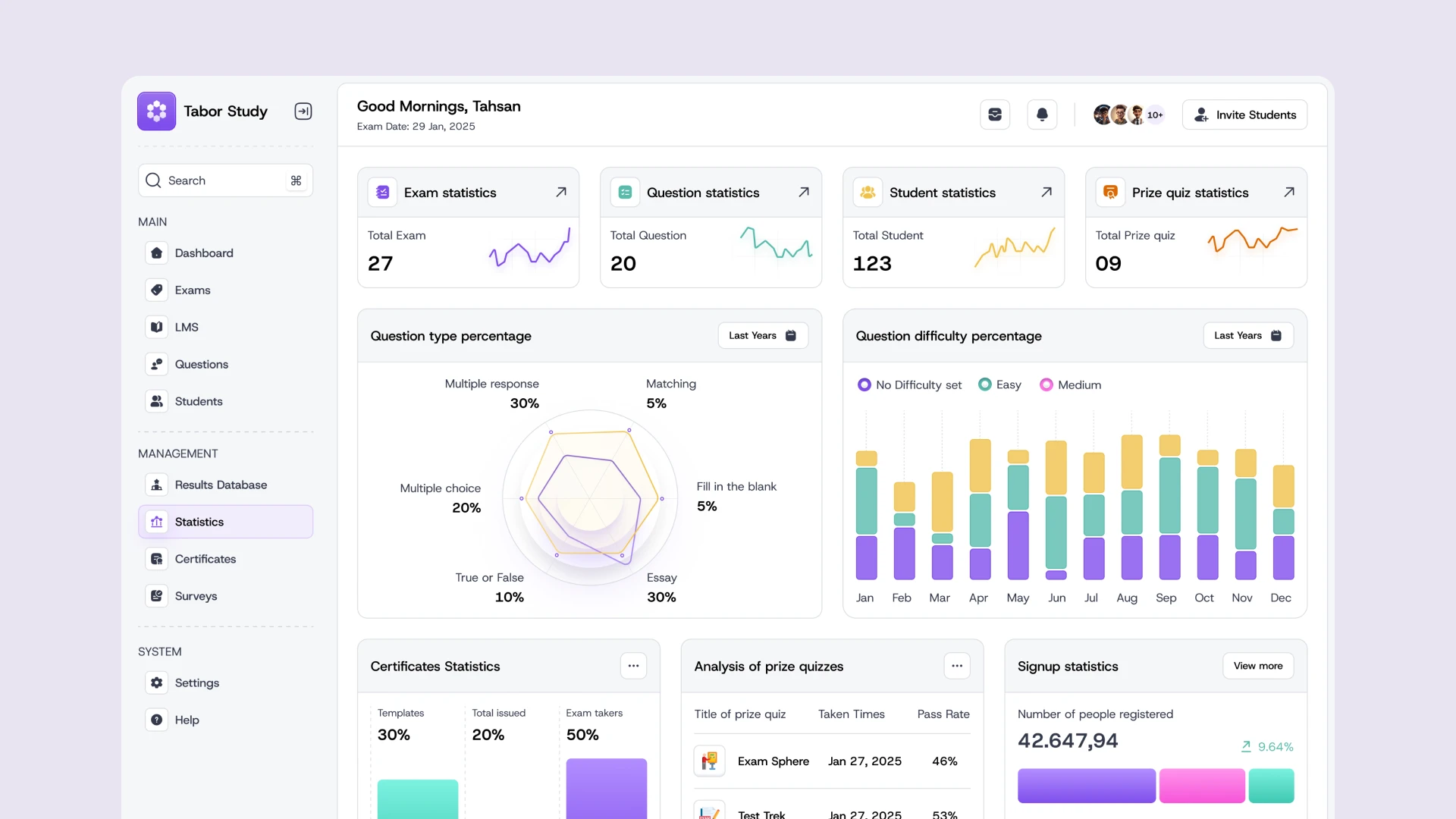Open the Help item
The height and width of the screenshot is (819, 1456).
[225, 720]
